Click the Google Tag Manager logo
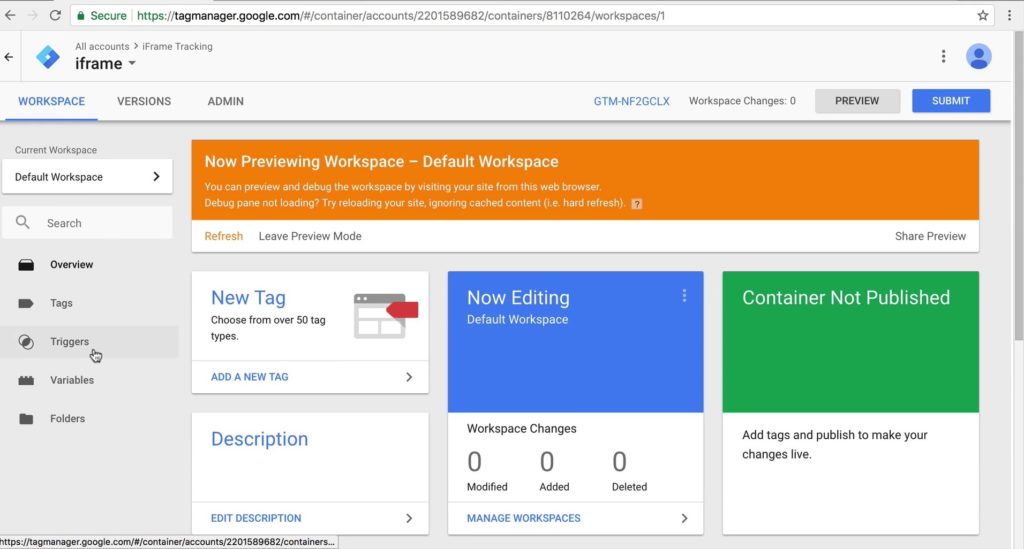 pyautogui.click(x=48, y=57)
